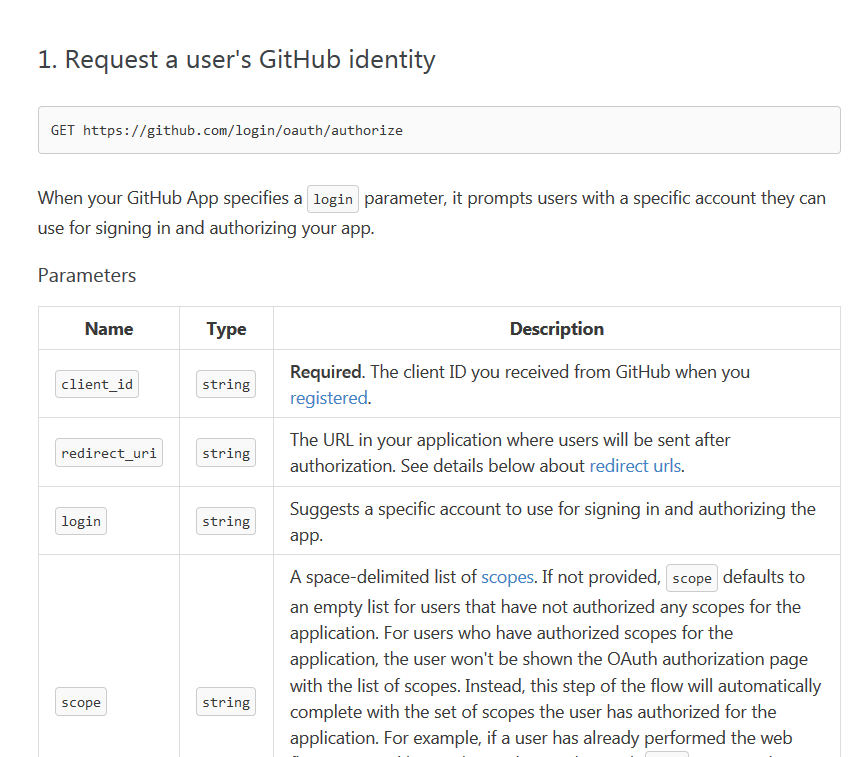This screenshot has width=862, height=757.
Task: Follow the 'redirect urls' link
Action: [636, 466]
